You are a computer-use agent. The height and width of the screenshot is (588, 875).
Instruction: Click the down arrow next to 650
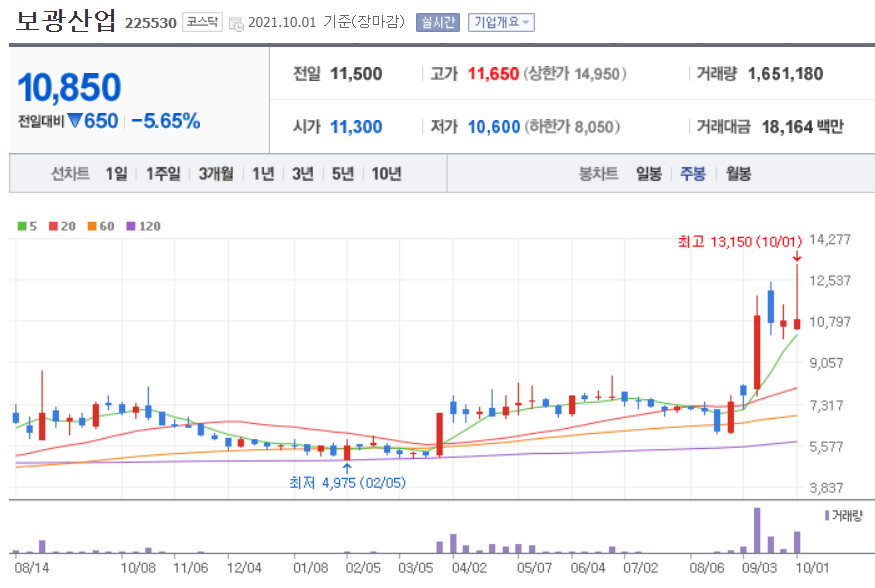[x=75, y=121]
